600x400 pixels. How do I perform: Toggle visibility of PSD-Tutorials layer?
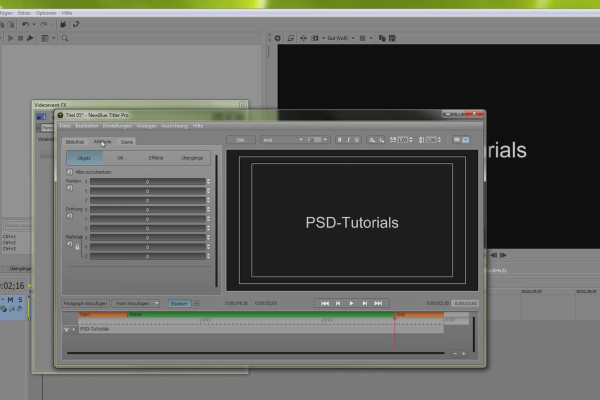click(x=67, y=329)
